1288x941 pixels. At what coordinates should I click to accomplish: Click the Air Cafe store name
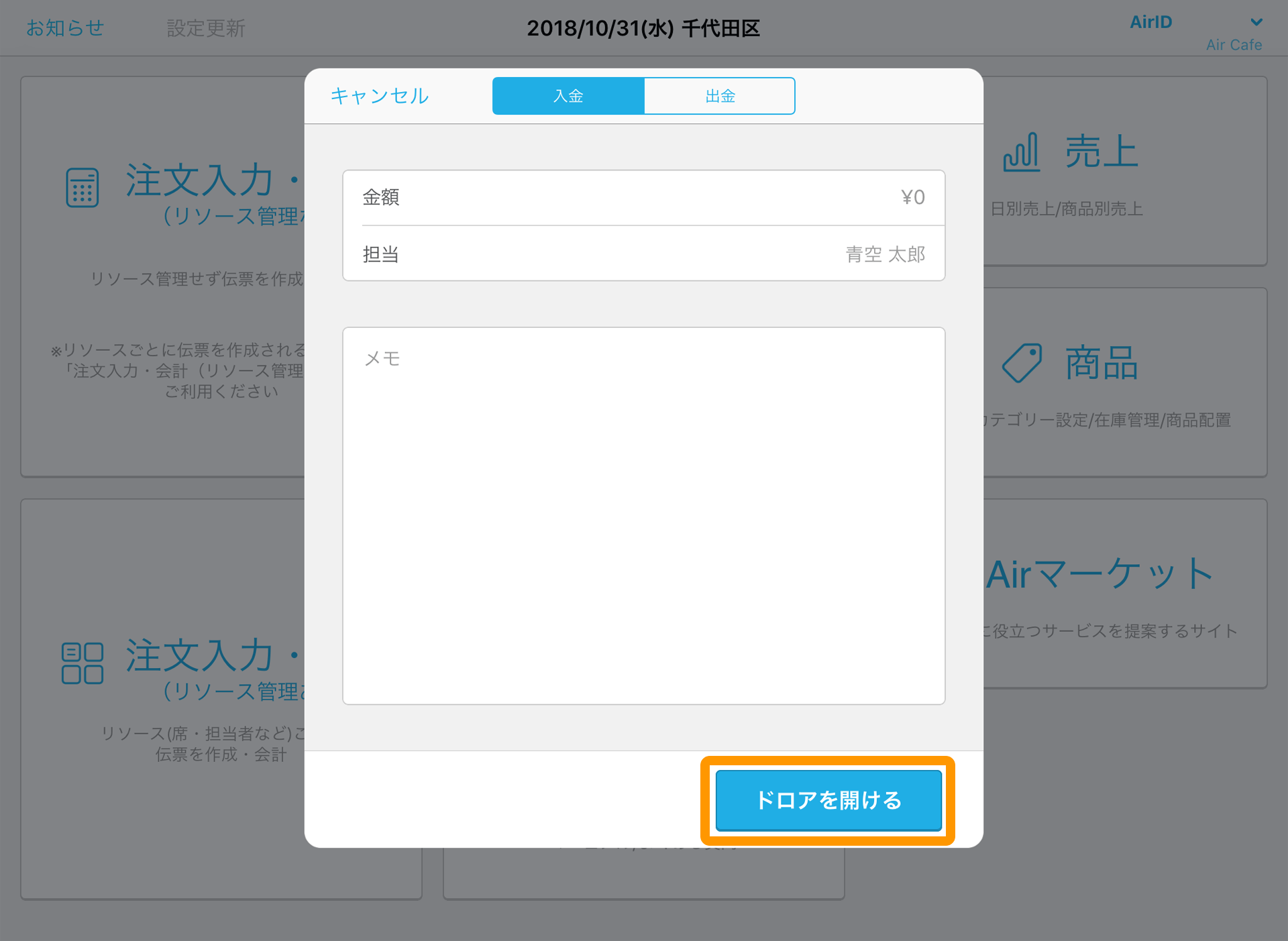tap(1234, 45)
